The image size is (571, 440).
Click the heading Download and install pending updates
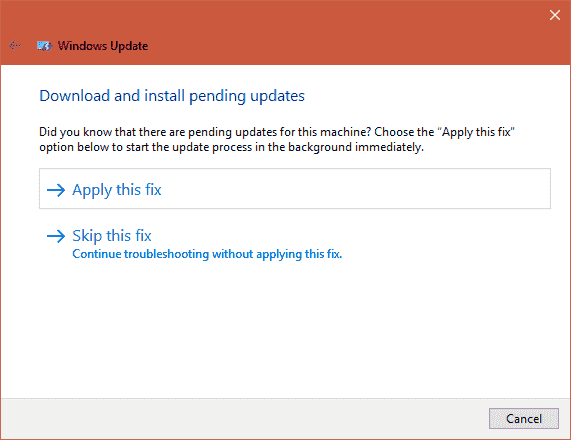(x=172, y=96)
